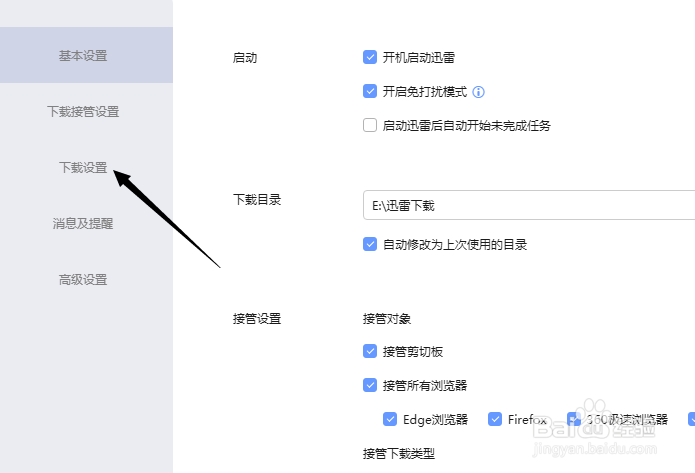Click the 接管对象 subsection heading
Viewport: 695px width, 473px height.
pos(387,319)
